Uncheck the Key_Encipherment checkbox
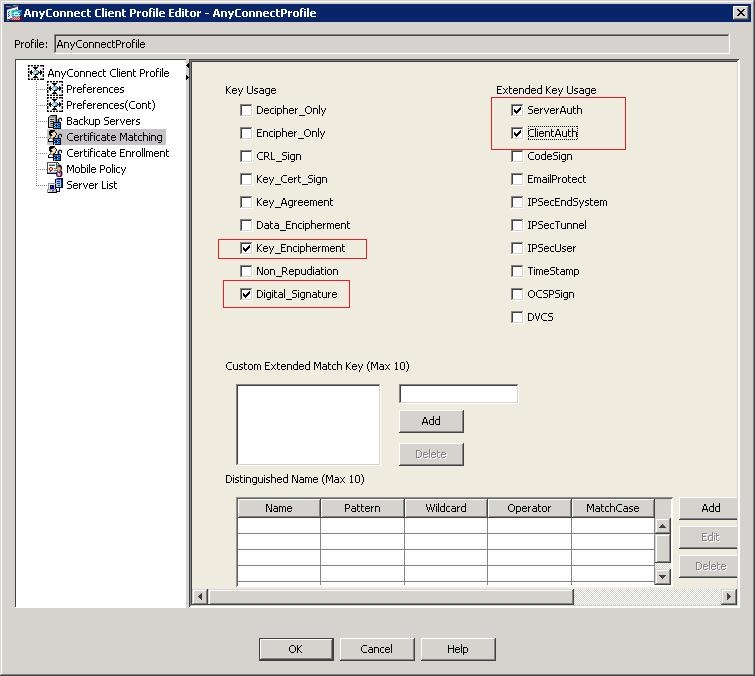 [246, 248]
